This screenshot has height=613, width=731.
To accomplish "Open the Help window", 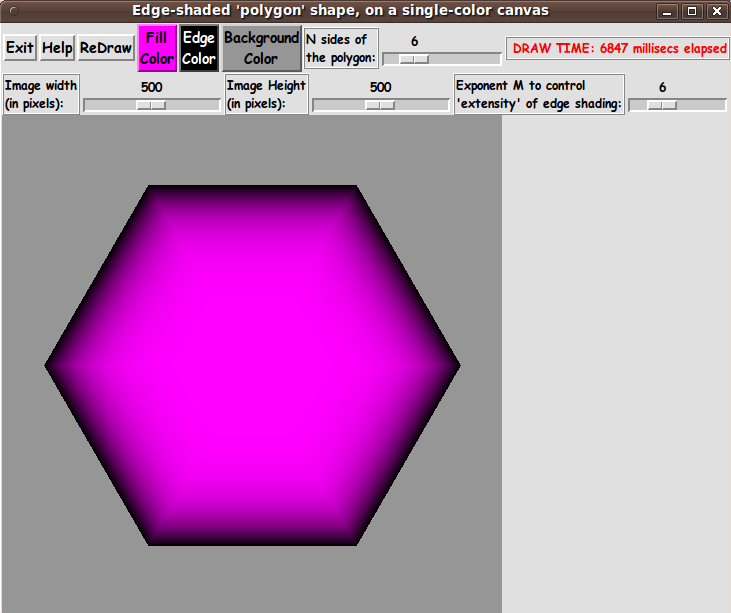I will [x=57, y=48].
